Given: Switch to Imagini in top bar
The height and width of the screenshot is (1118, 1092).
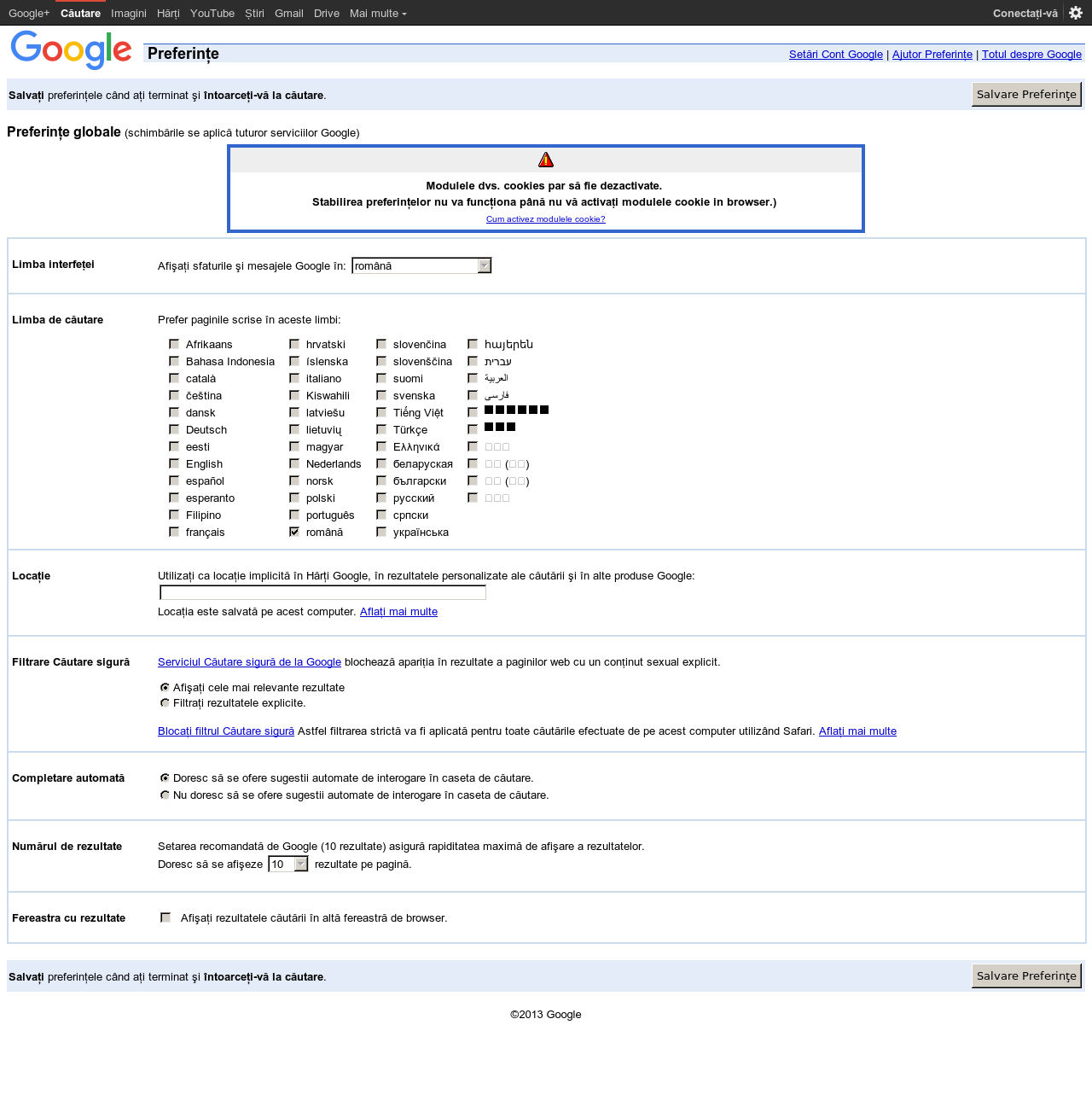Looking at the screenshot, I should point(129,13).
